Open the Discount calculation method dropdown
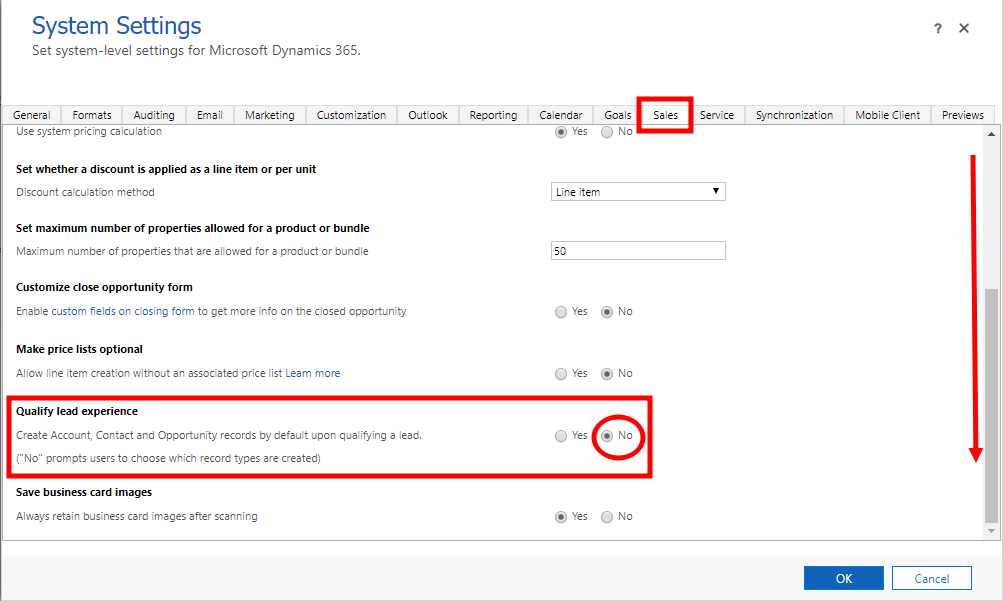Viewport: 1003px width, 601px height. [638, 192]
